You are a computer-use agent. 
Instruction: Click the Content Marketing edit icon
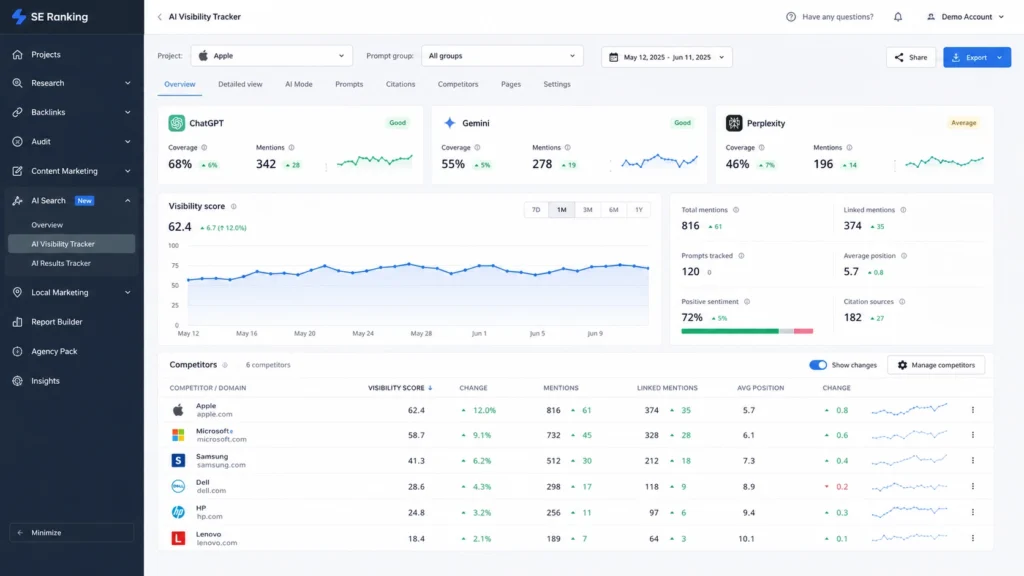(x=18, y=171)
